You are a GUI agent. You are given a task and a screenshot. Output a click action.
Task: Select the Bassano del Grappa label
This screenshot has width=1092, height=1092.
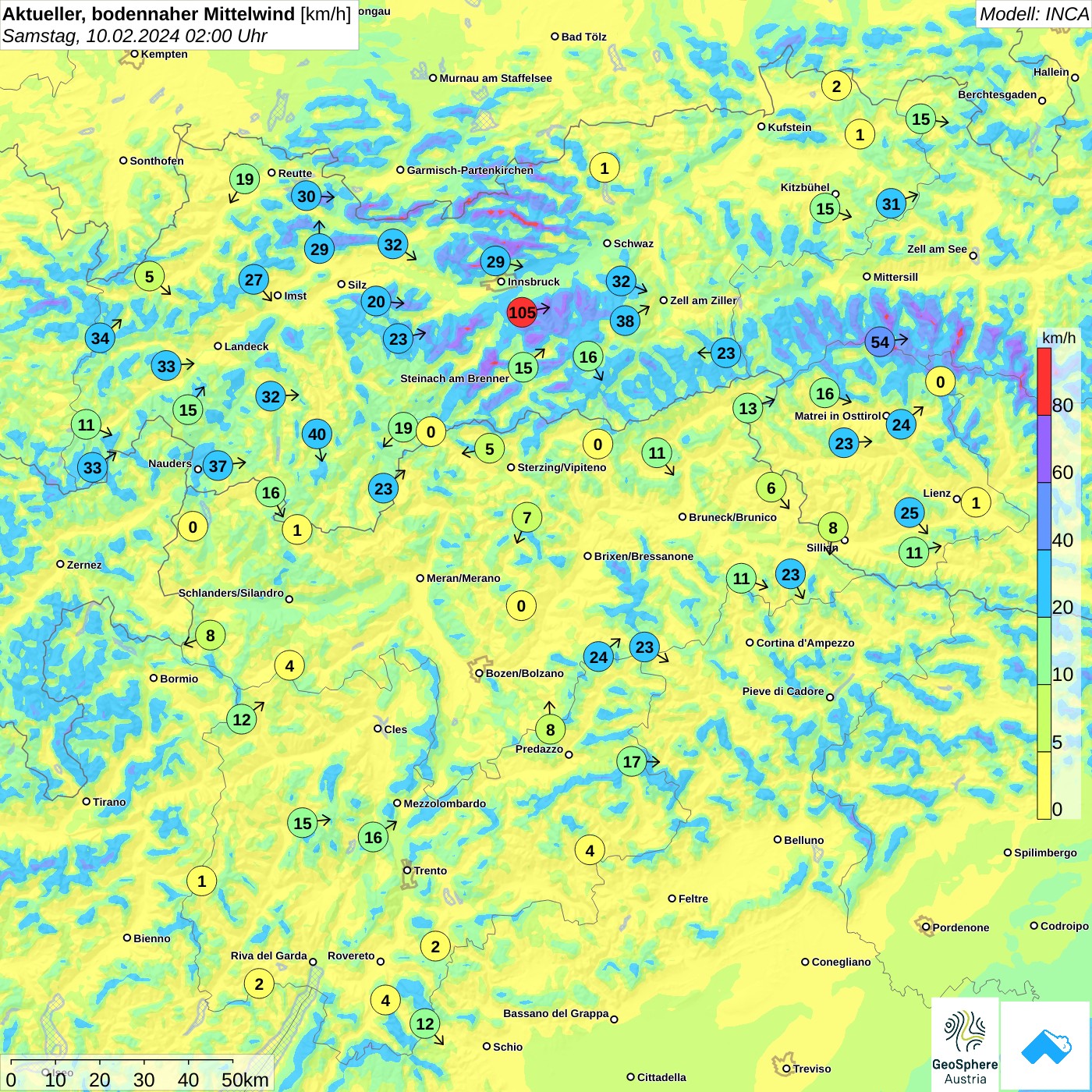point(555,1013)
